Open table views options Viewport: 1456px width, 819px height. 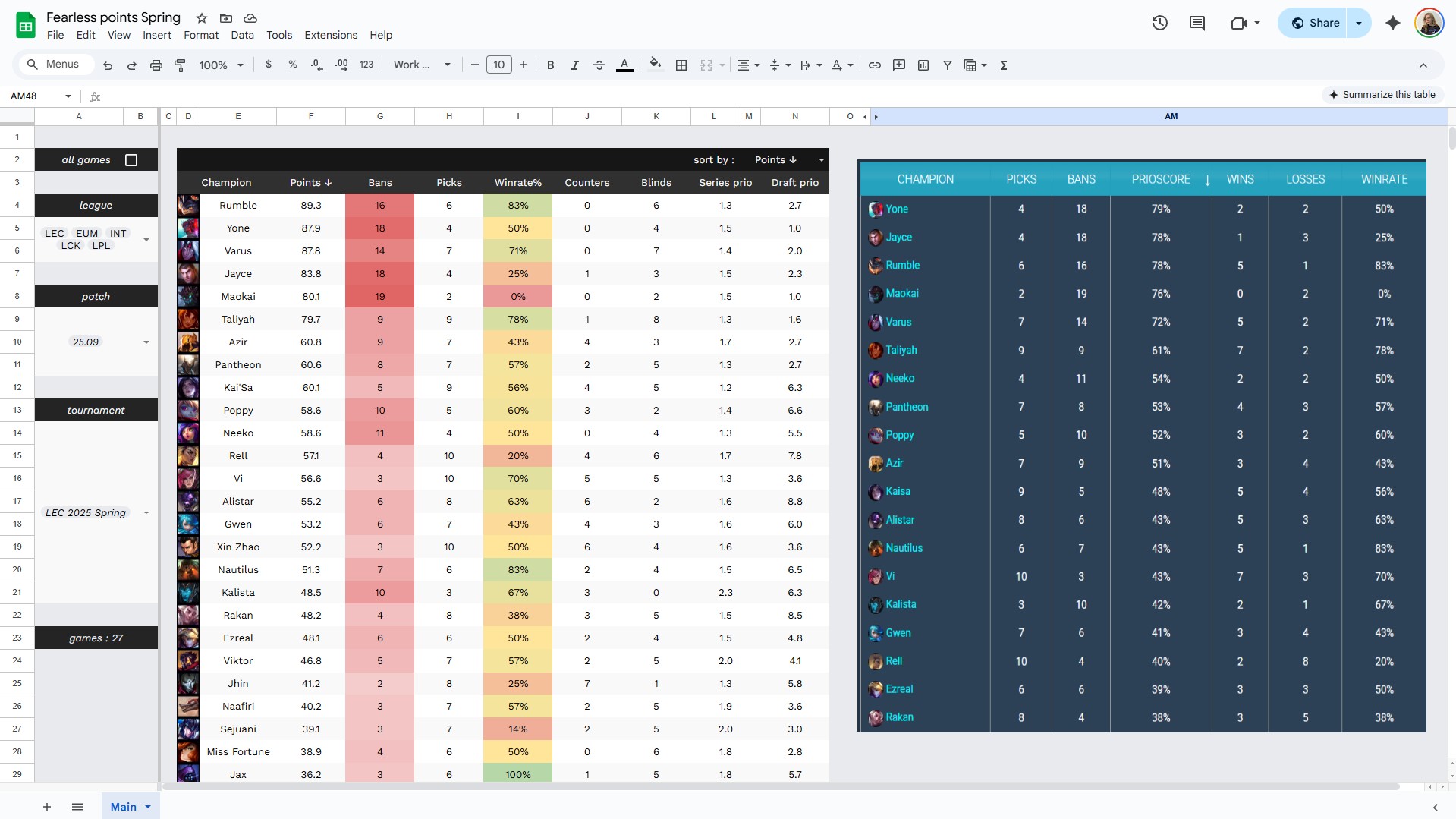tap(975, 65)
